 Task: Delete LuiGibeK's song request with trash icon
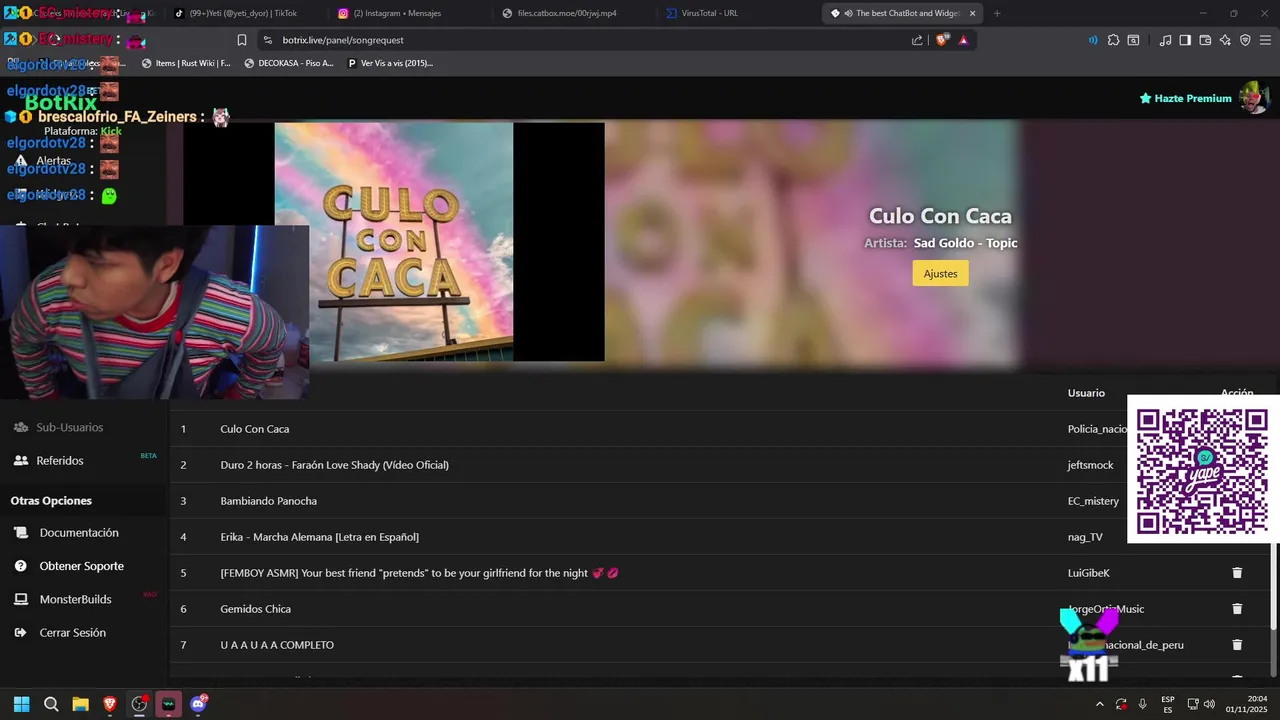(1237, 573)
